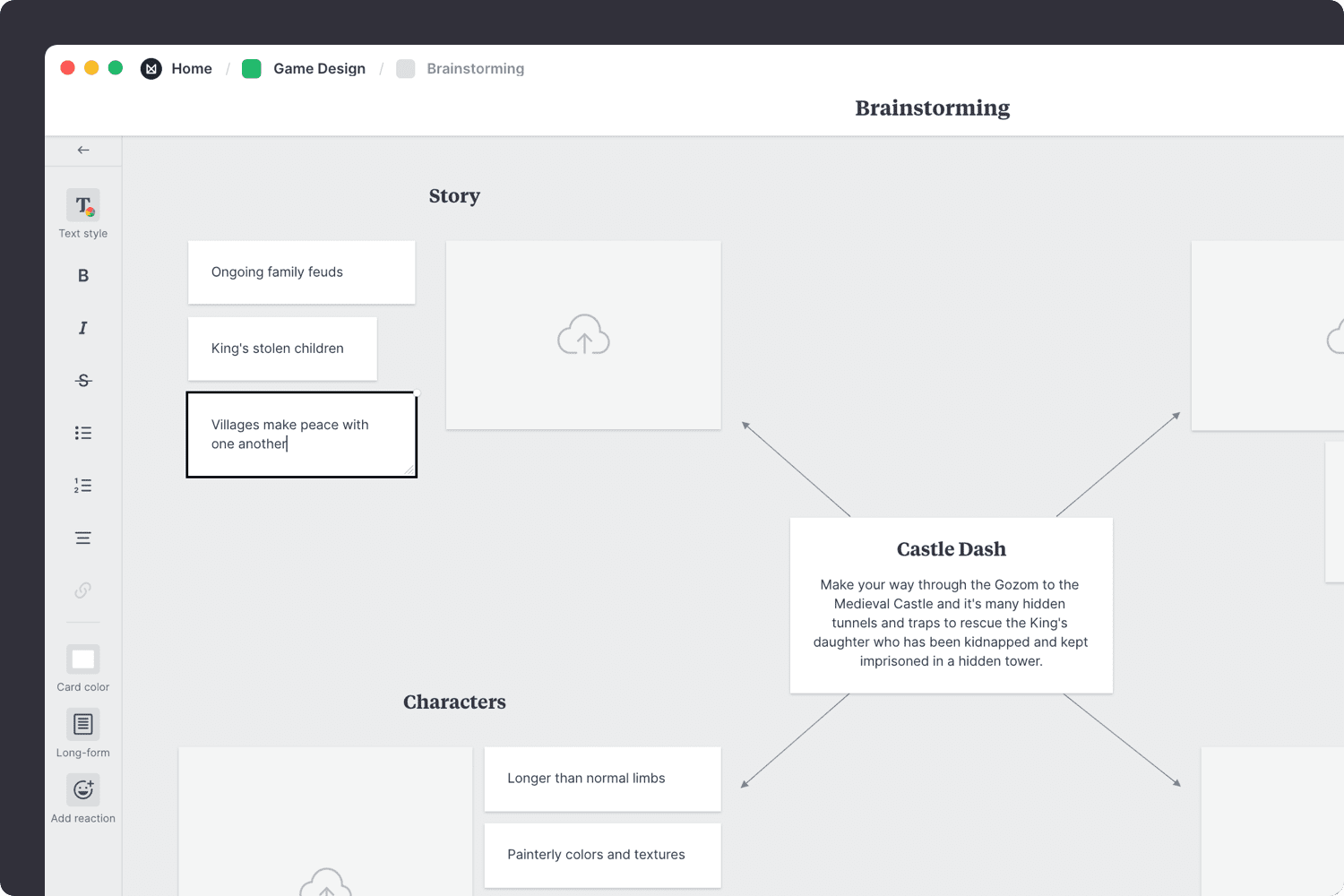
Task: Collapse the formatting sidebar with back arrow
Action: coord(82,150)
